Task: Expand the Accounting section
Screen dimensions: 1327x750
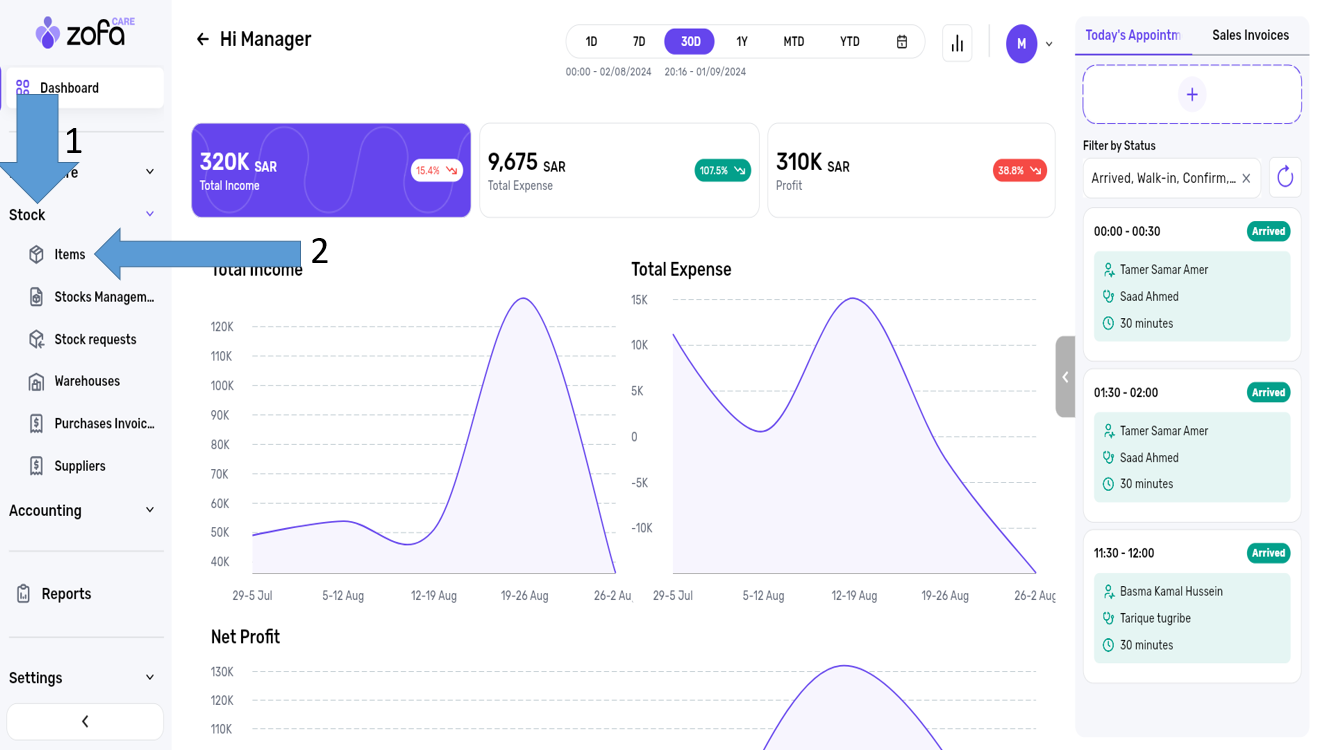Action: tap(150, 510)
